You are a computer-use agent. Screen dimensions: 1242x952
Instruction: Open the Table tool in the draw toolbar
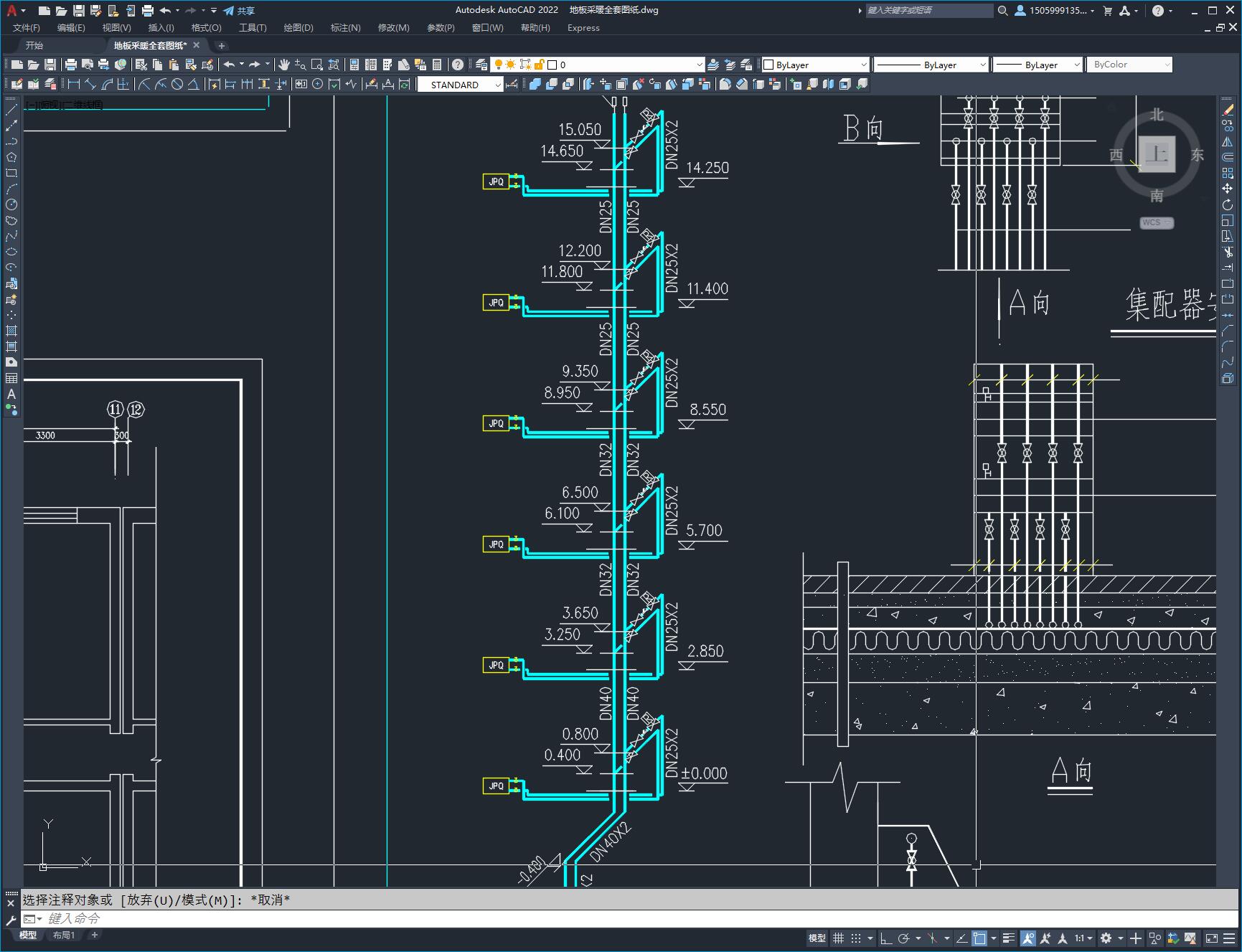pyautogui.click(x=11, y=378)
